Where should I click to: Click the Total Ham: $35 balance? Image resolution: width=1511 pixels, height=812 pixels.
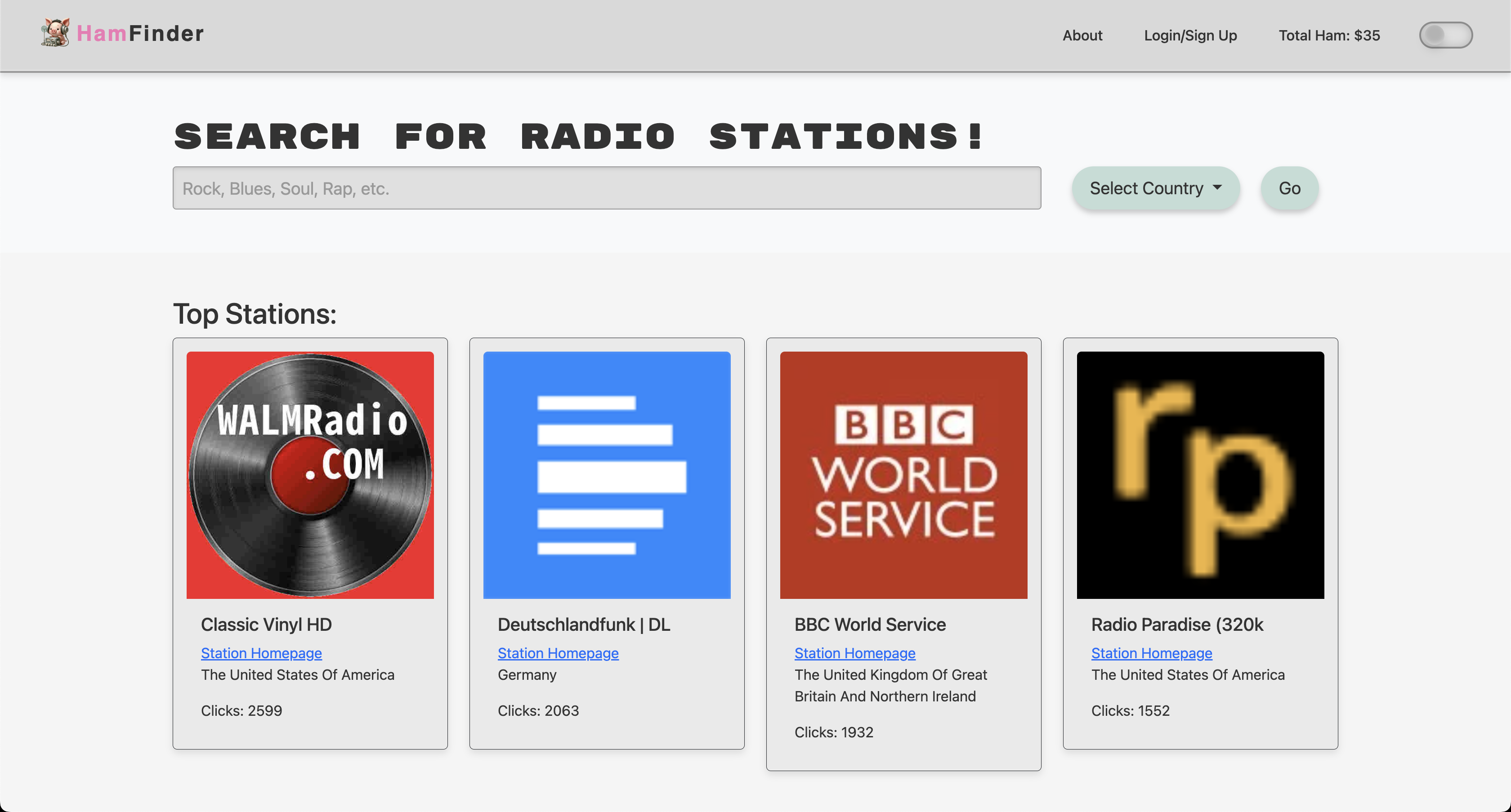tap(1329, 35)
